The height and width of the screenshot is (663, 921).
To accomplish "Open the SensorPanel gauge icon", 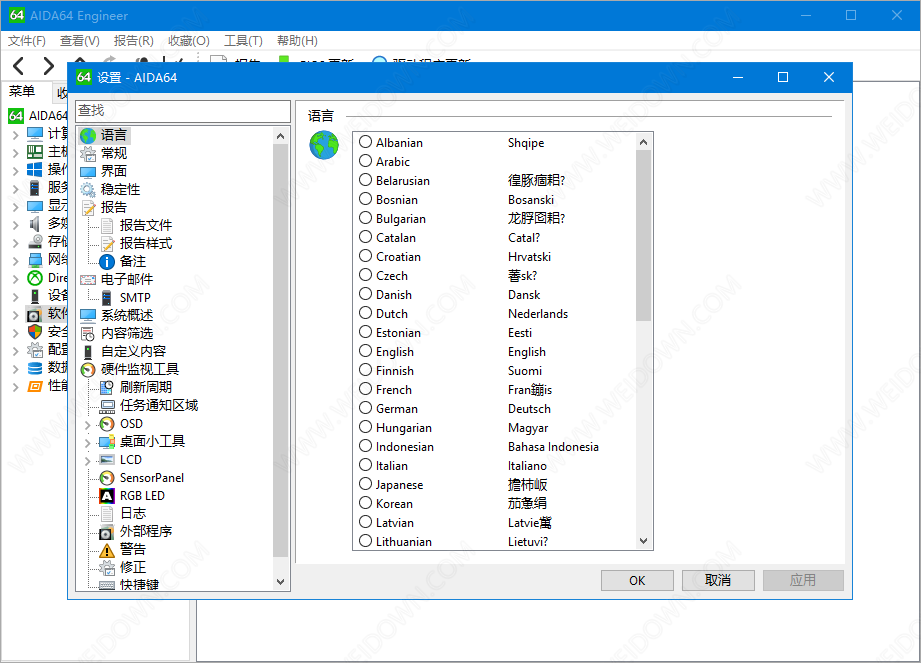I will click(107, 478).
